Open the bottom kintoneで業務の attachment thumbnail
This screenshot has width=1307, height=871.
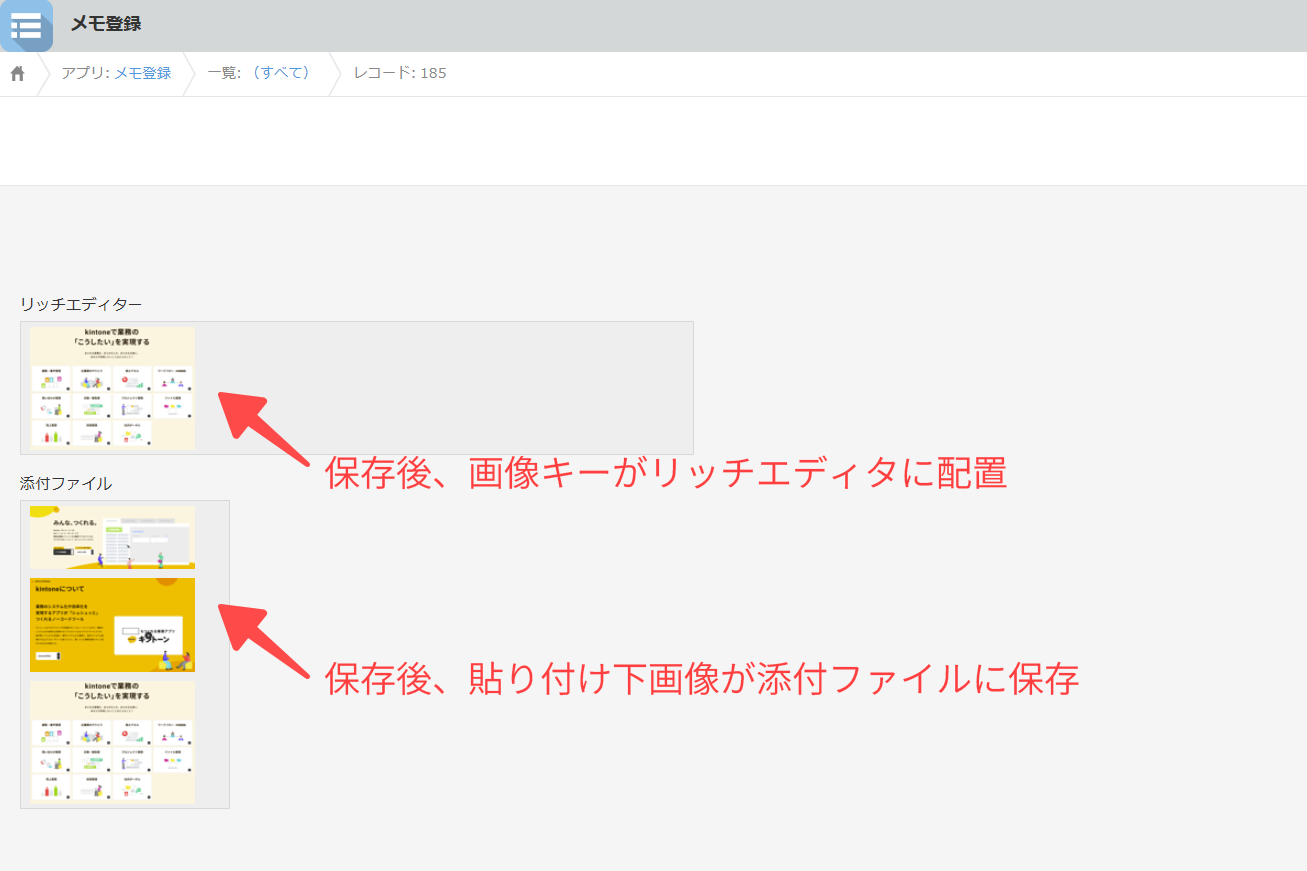point(112,740)
